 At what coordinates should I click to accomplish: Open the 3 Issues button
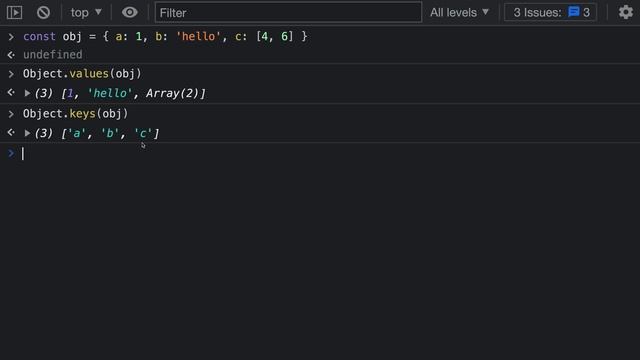(551, 13)
